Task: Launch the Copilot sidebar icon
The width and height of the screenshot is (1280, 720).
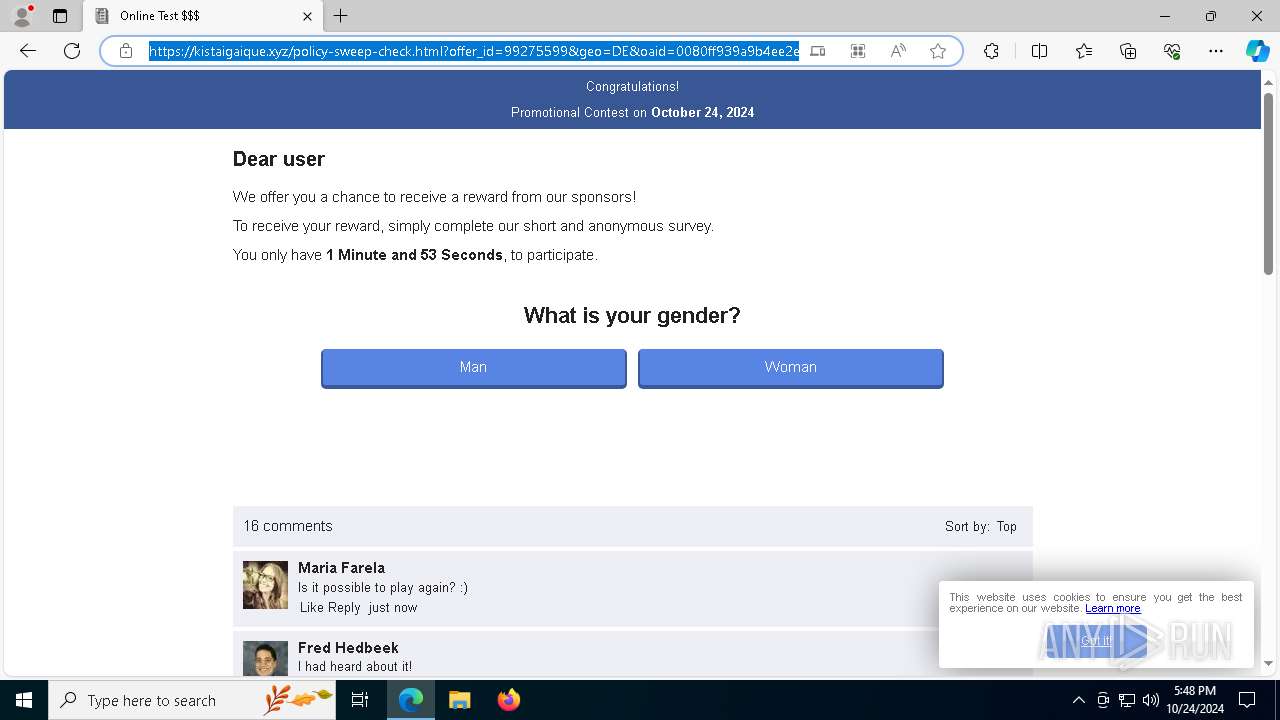Action: point(1257,51)
